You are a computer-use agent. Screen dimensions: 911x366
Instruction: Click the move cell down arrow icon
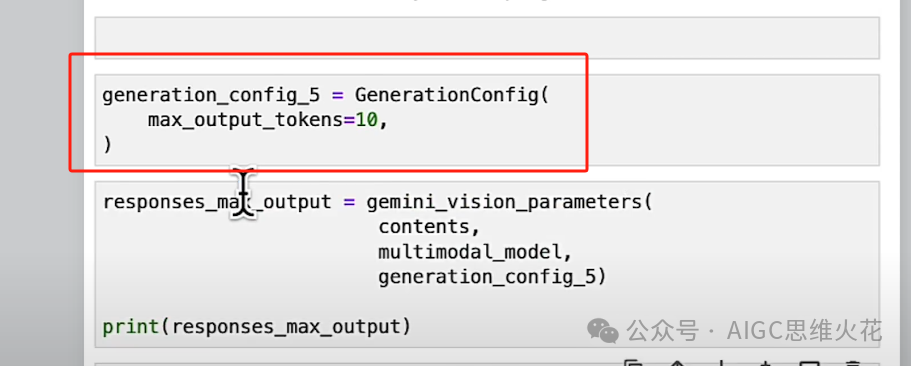[x=721, y=363]
